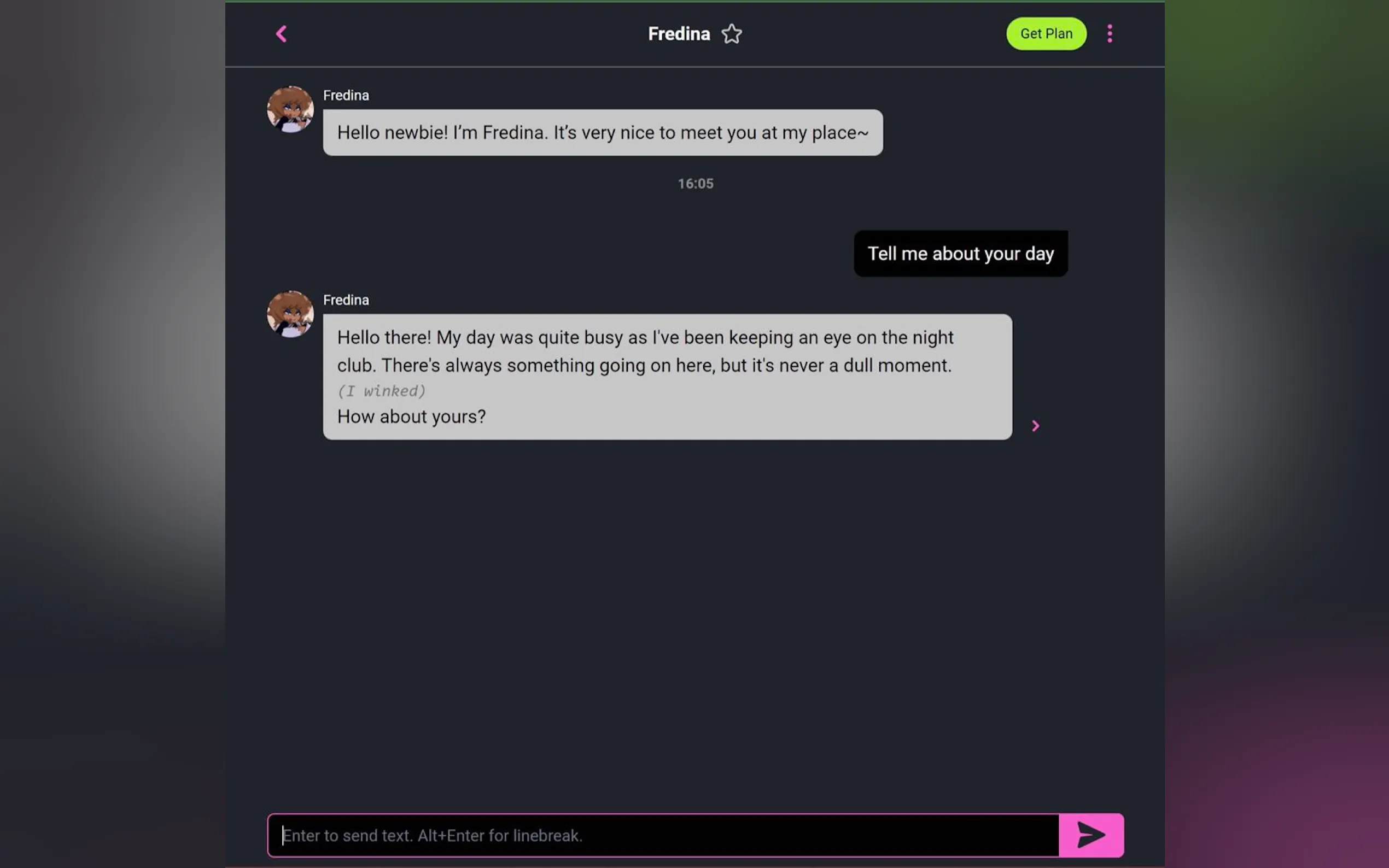This screenshot has width=1389, height=868.
Task: Open the three-dot options menu
Action: coord(1110,34)
